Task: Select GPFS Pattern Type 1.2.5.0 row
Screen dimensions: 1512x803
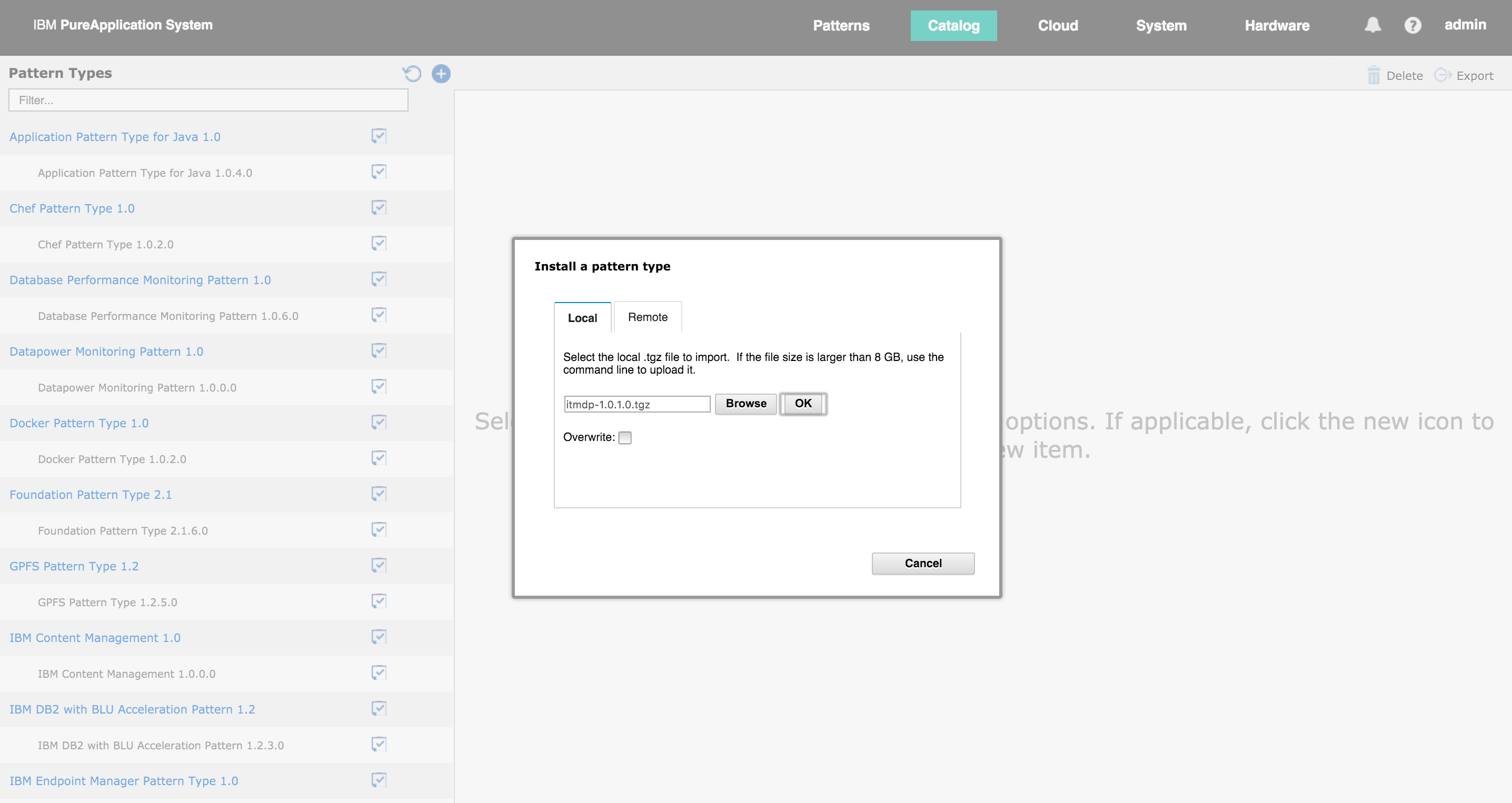Action: (x=226, y=602)
